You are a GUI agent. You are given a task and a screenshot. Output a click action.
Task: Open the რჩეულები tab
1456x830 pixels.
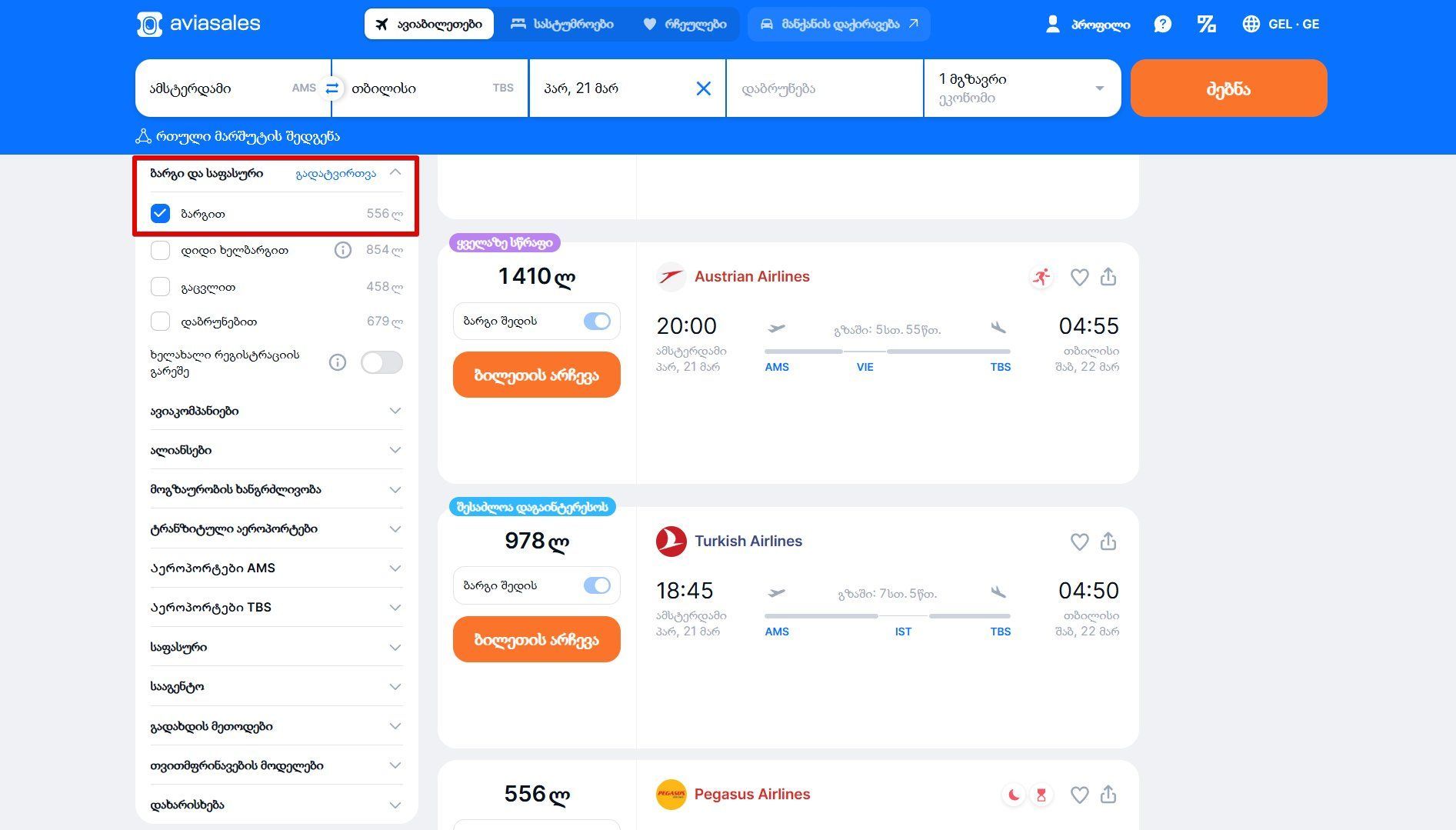point(685,24)
